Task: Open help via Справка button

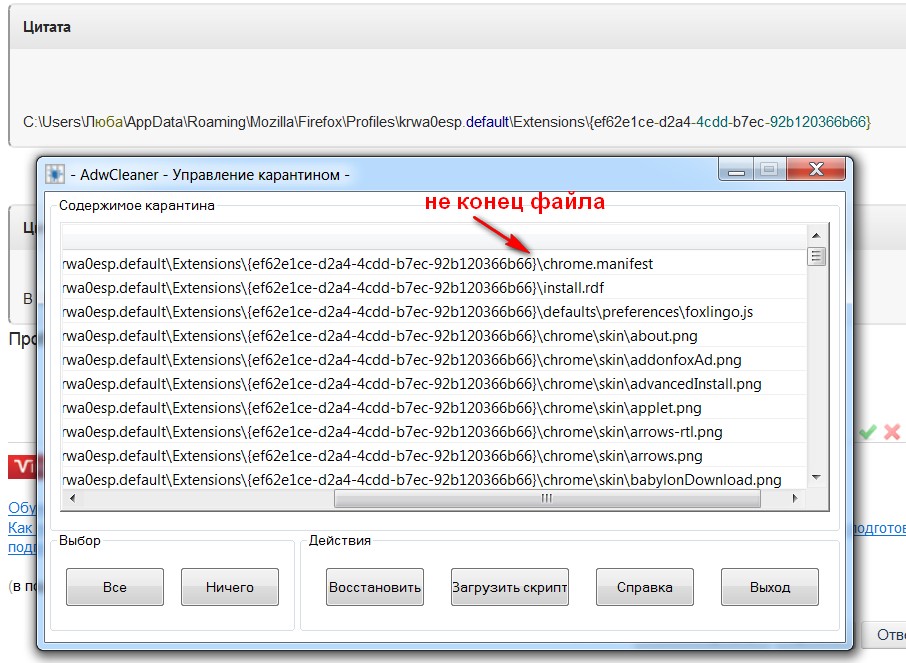Action: [644, 587]
